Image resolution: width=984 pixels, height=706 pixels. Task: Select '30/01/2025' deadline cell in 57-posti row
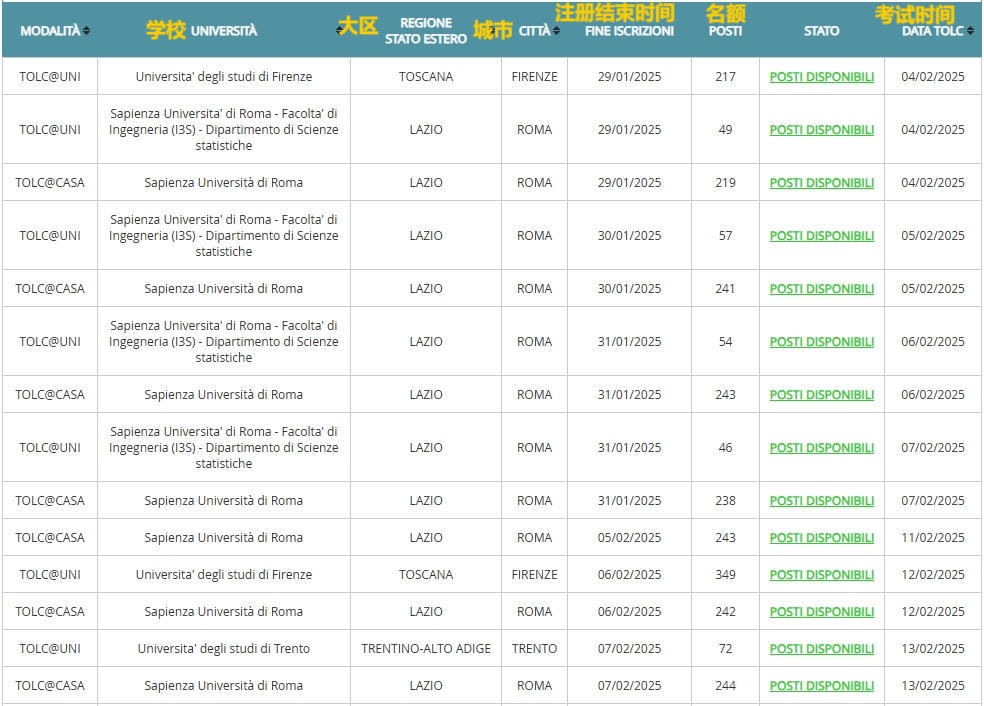tap(629, 236)
